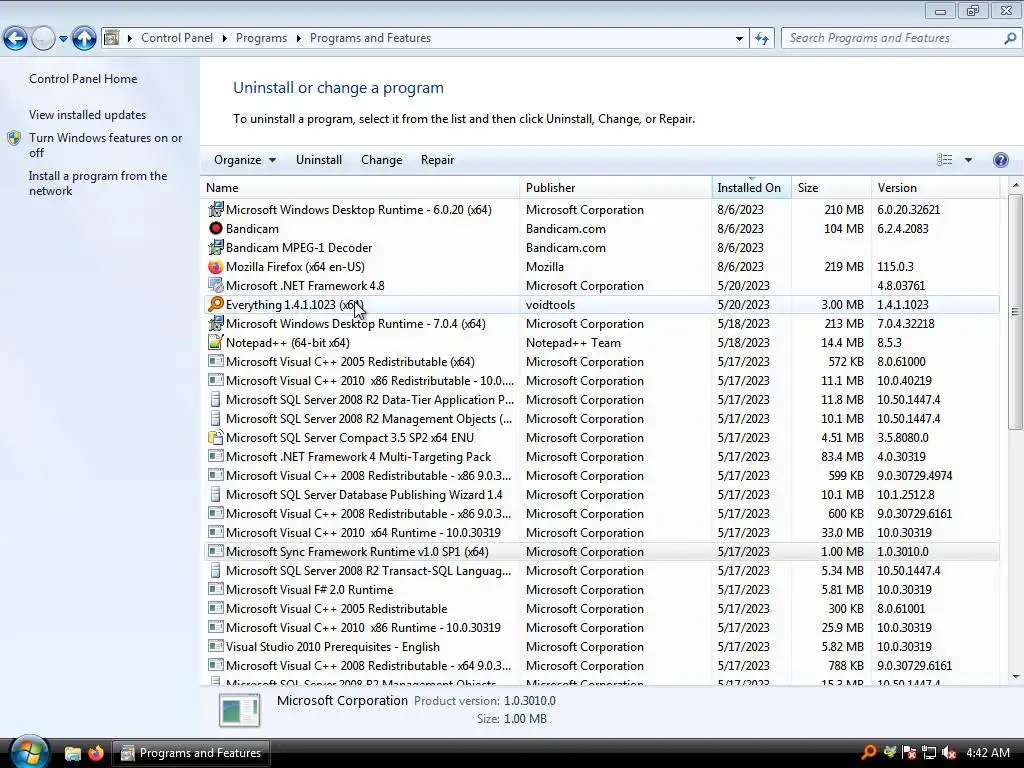Select Microsoft Windows Desktop Runtime - 7.0.4 (x64)
This screenshot has height=768, width=1024.
pyautogui.click(x=355, y=324)
